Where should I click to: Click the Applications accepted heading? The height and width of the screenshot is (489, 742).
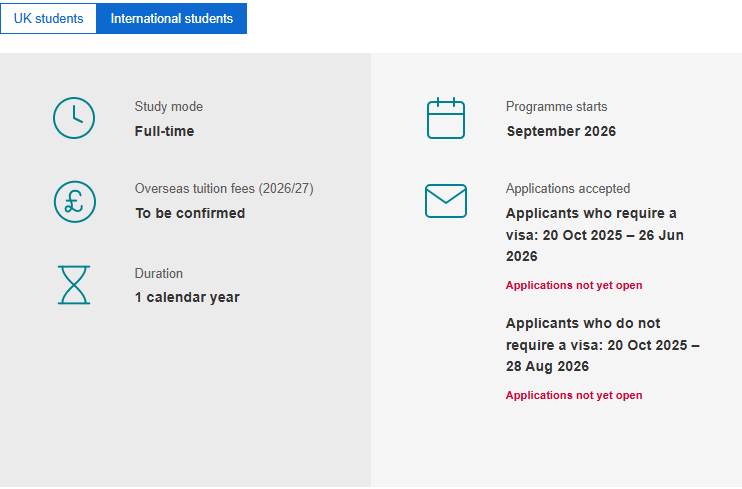(568, 189)
